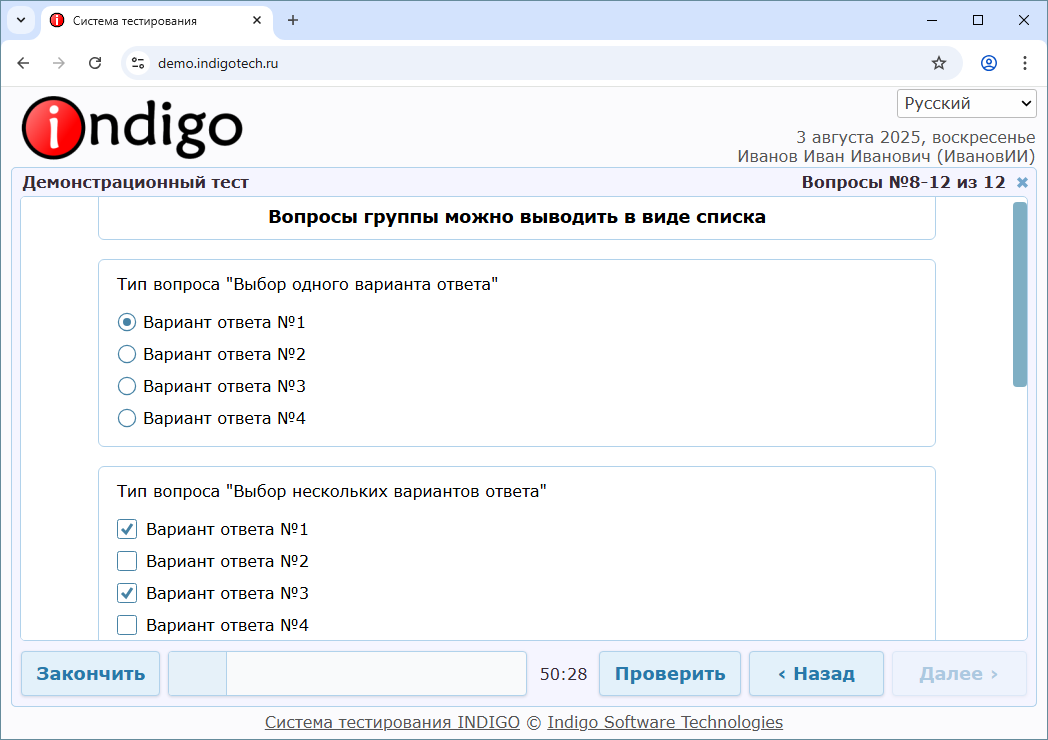1048x740 pixels.
Task: Open the Система тестирования INDIGO link
Action: [392, 723]
